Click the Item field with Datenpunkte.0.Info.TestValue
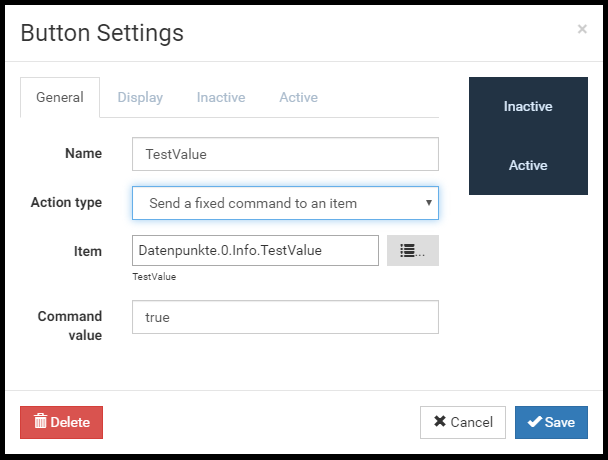608x460 pixels. pos(255,251)
